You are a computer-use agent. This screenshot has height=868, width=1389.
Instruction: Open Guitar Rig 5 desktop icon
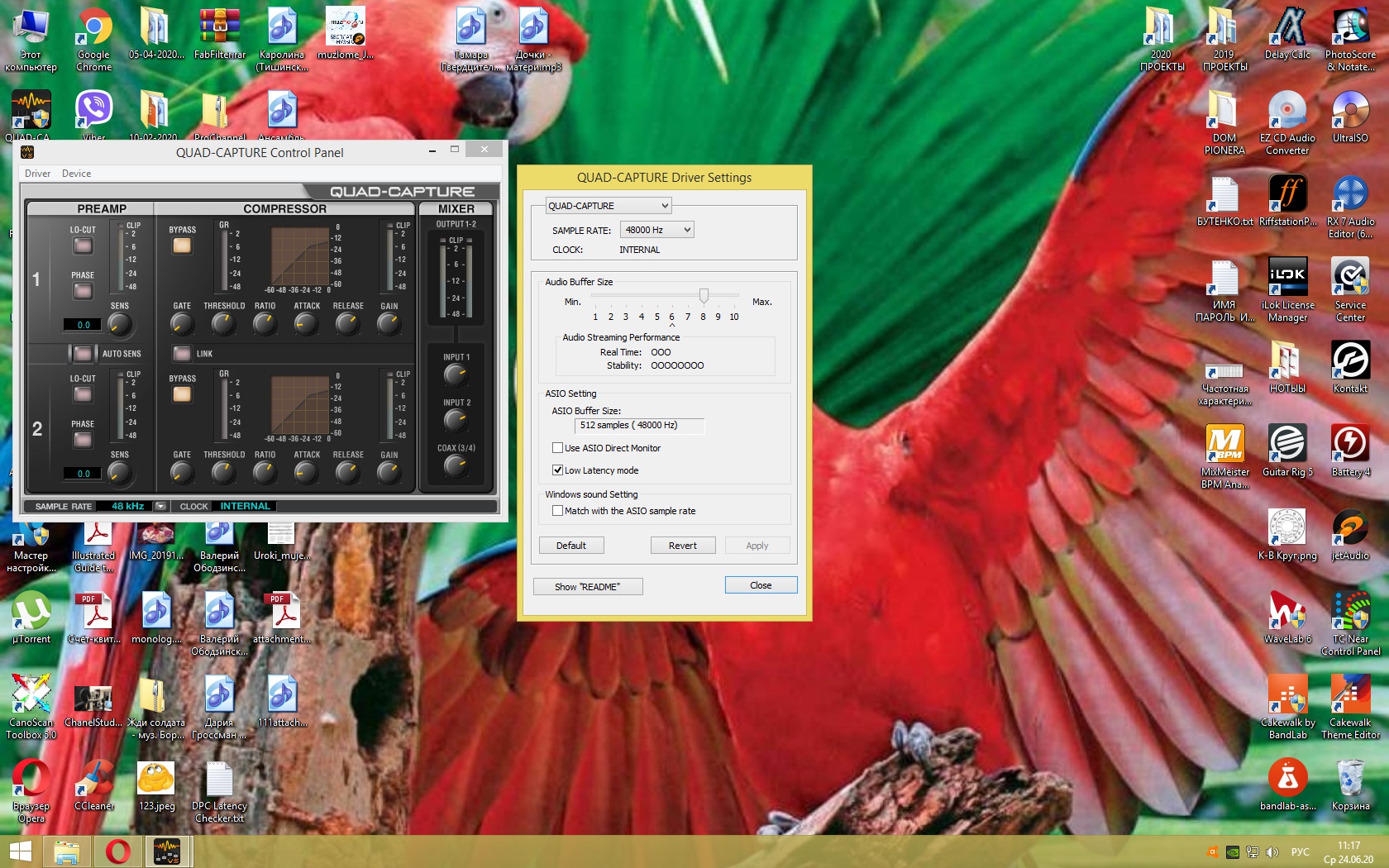(1287, 444)
